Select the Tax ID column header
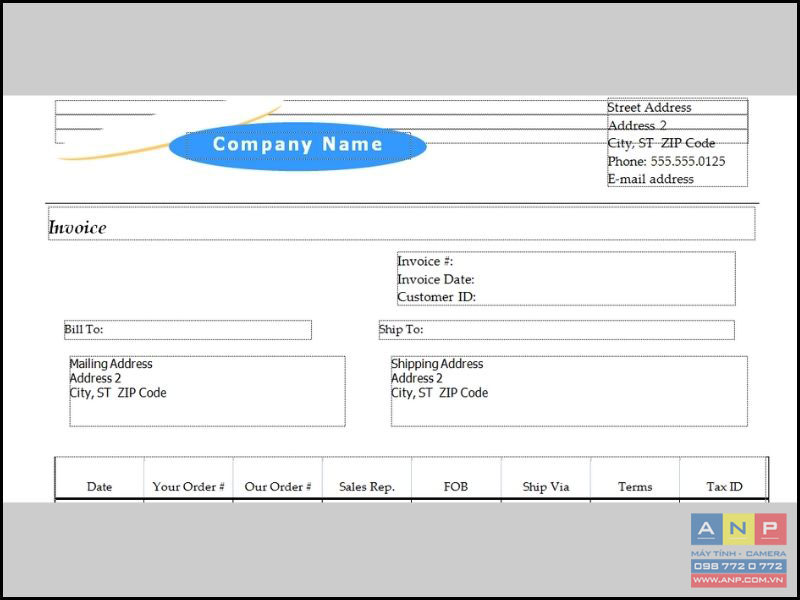 click(x=724, y=487)
